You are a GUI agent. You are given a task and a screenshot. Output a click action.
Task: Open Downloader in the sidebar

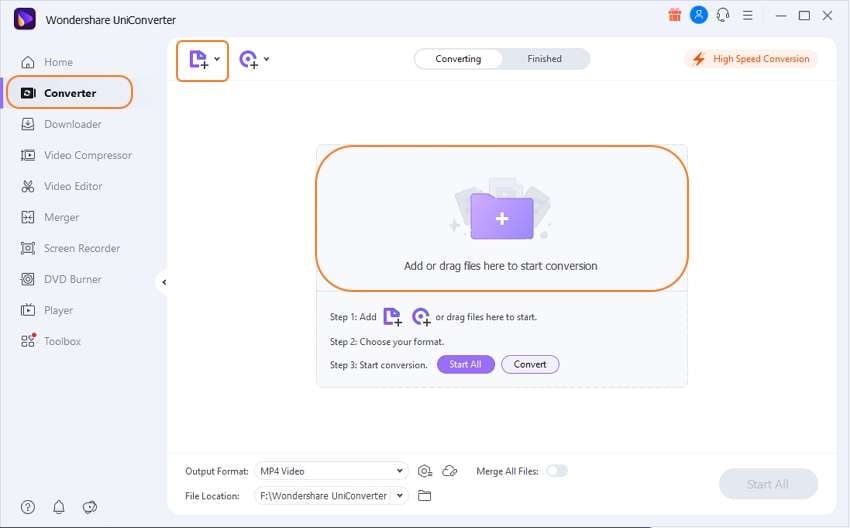(x=73, y=124)
